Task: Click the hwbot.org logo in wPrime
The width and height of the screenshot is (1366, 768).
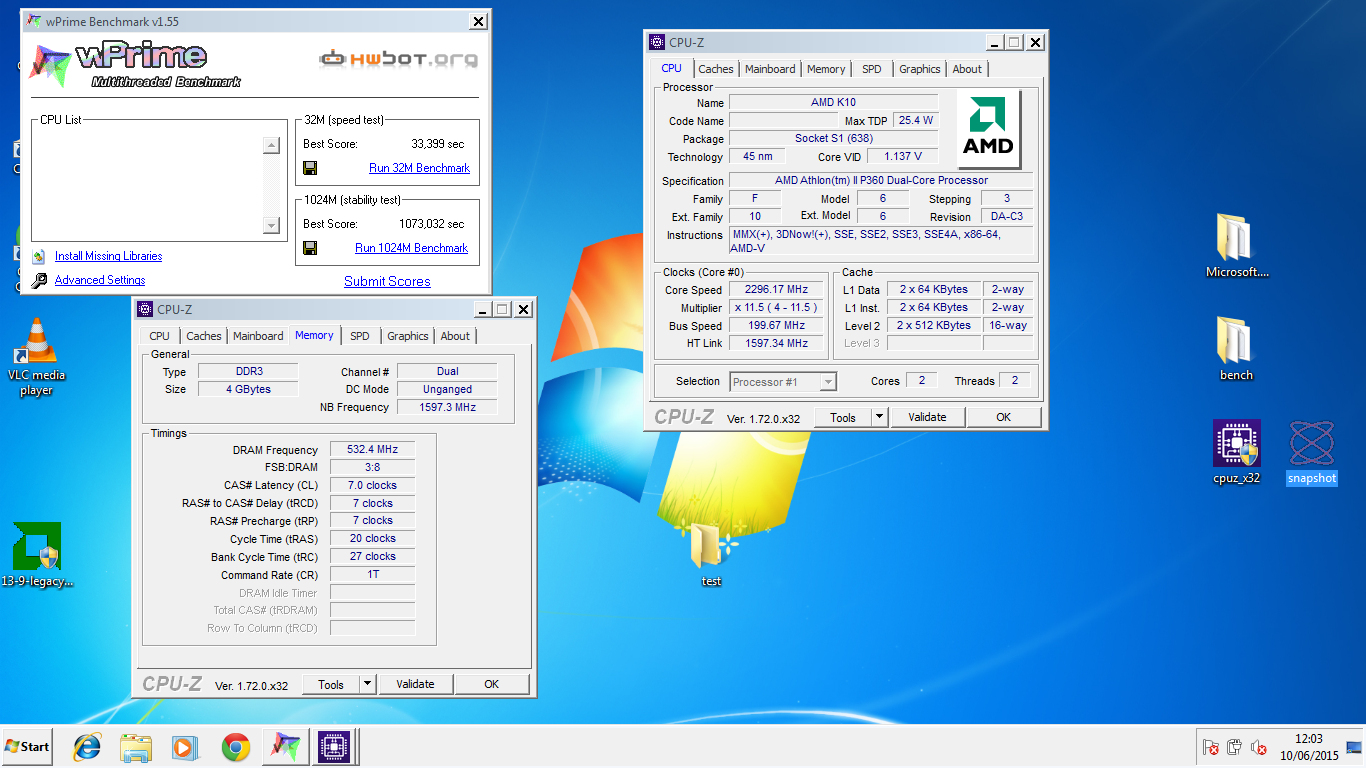Action: pos(399,58)
